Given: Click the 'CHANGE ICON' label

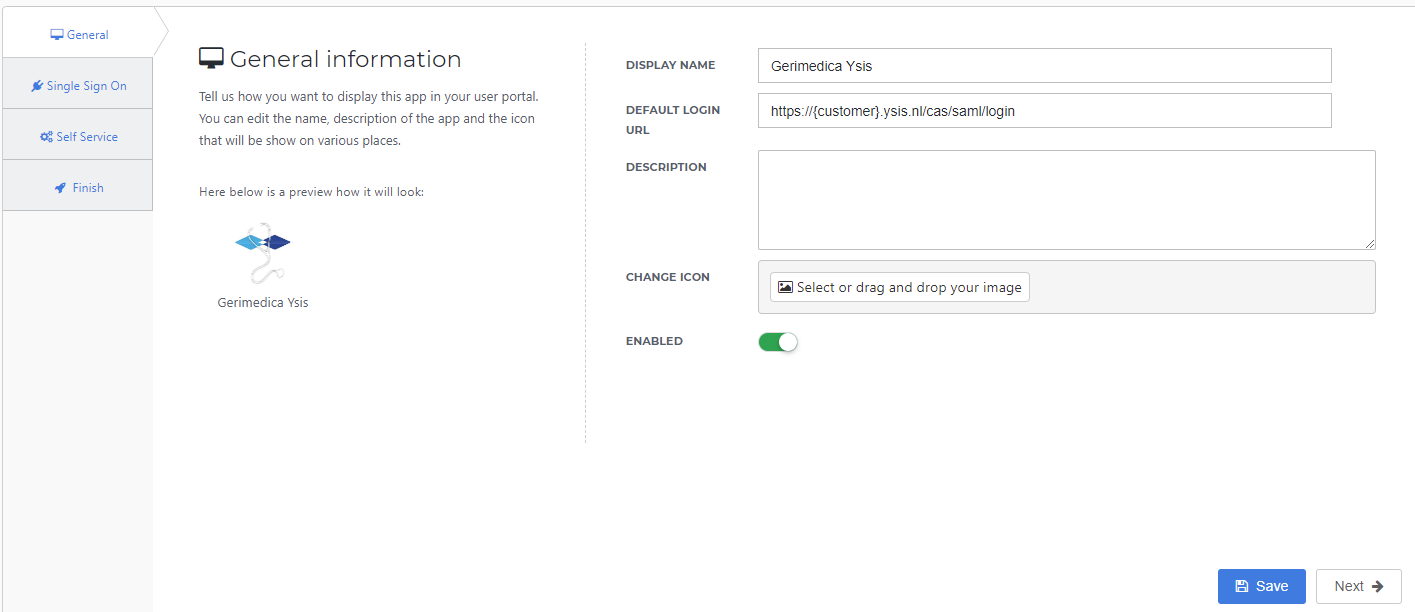Looking at the screenshot, I should pyautogui.click(x=668, y=277).
